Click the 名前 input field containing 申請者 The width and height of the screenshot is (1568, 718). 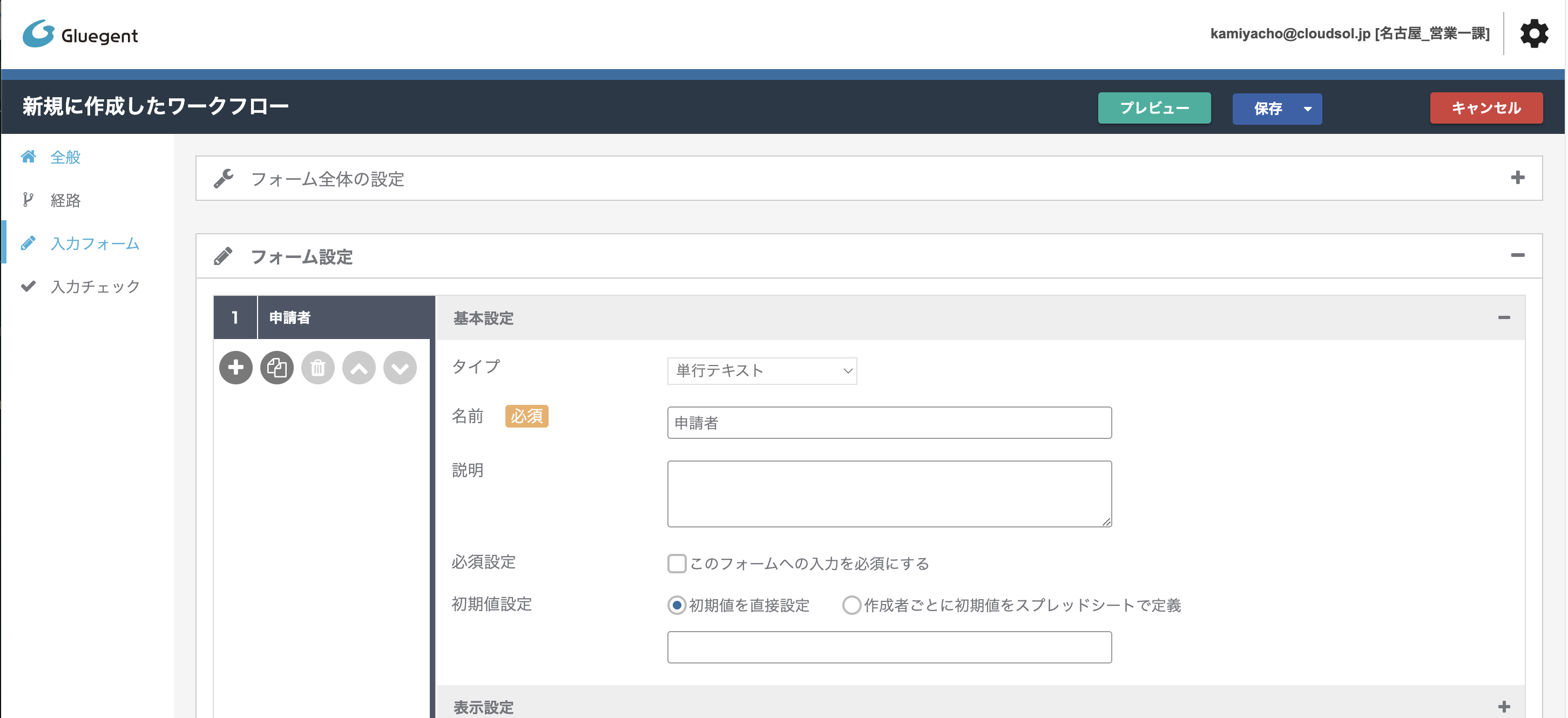click(x=889, y=423)
